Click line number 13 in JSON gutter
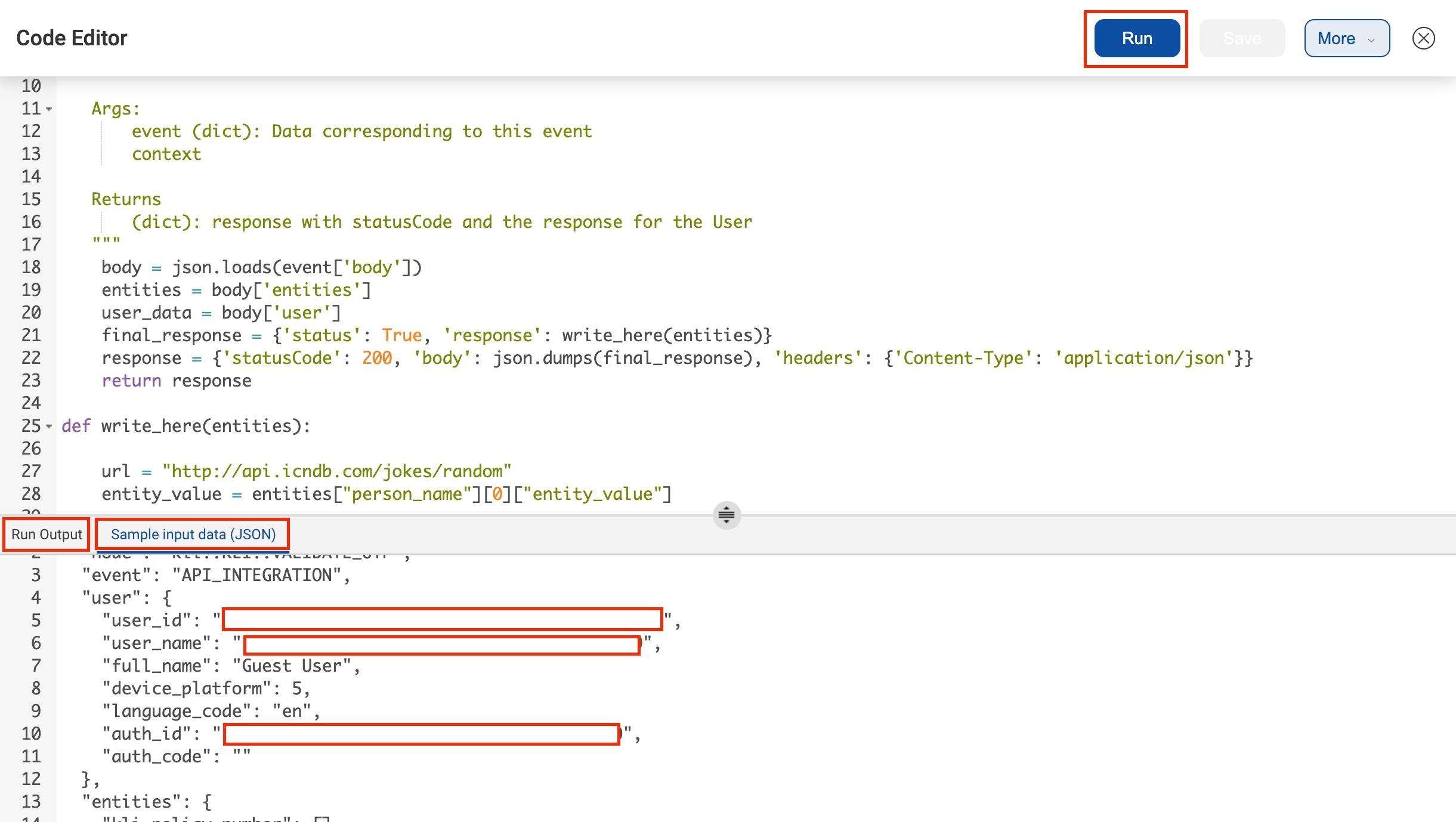 pos(31,801)
